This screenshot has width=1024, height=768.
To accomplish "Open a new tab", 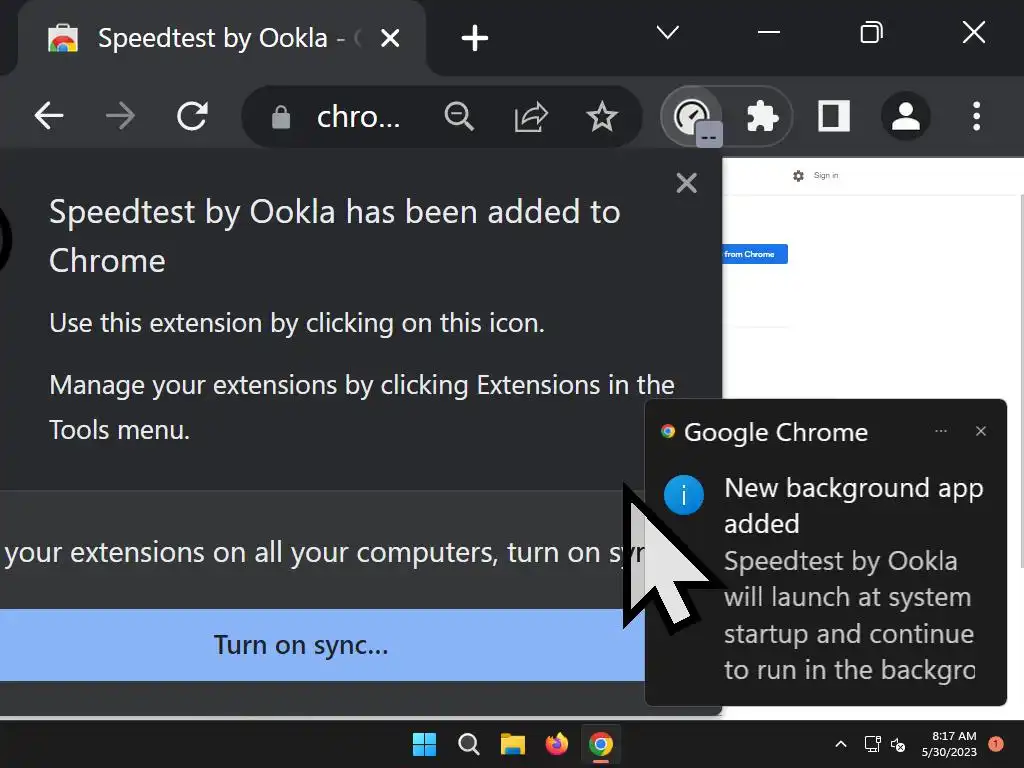I will [x=475, y=38].
